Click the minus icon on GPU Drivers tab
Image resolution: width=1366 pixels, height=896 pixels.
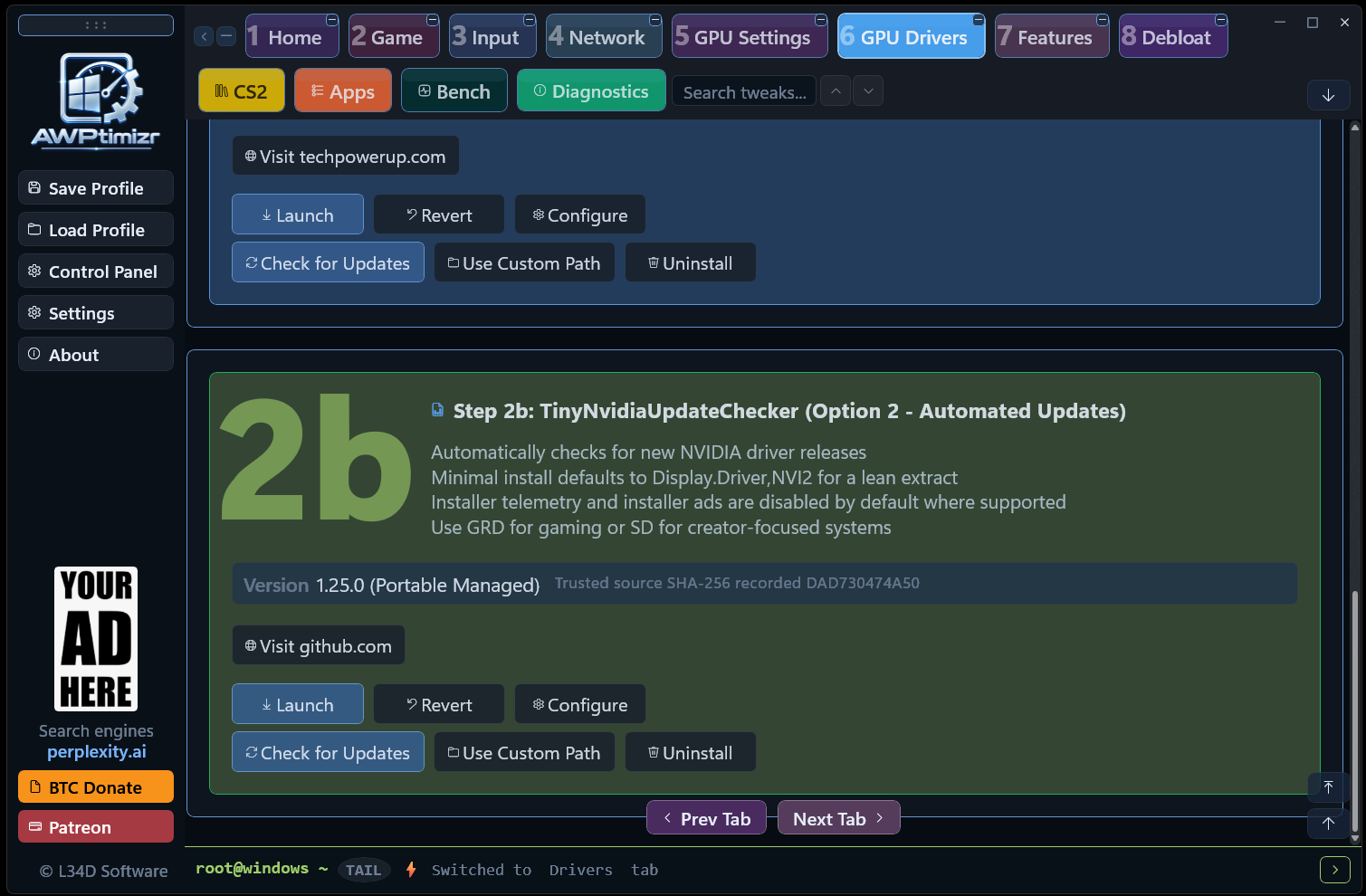pos(979,20)
